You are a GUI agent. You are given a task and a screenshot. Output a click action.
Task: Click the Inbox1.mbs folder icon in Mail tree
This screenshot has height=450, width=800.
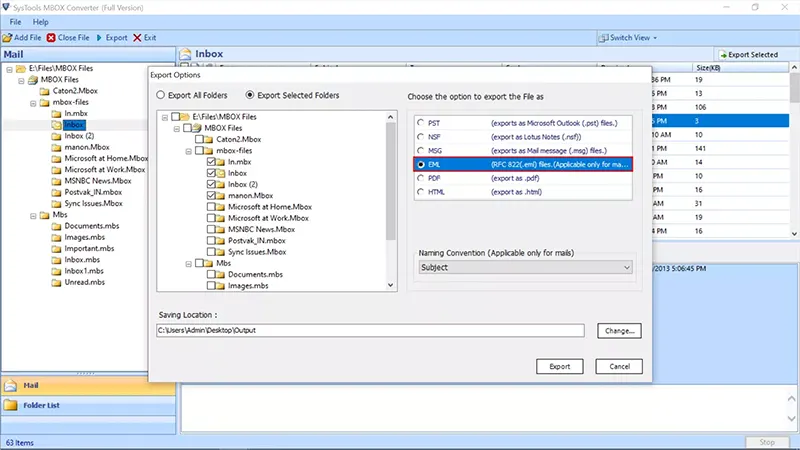pos(56,271)
